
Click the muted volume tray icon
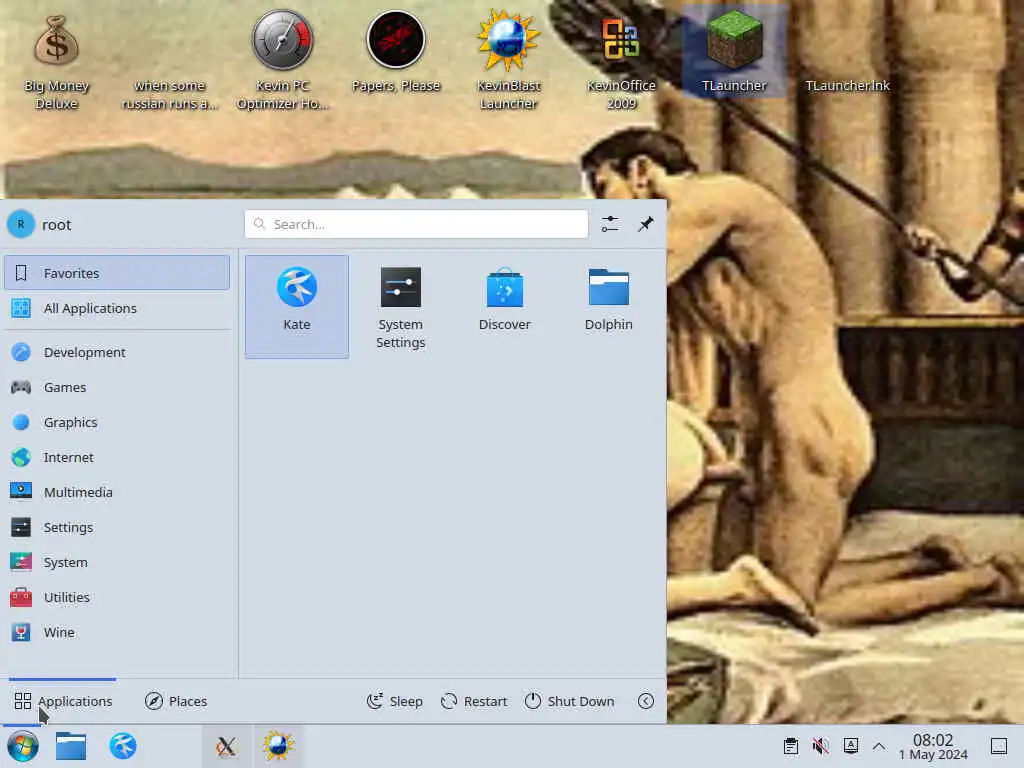click(820, 746)
